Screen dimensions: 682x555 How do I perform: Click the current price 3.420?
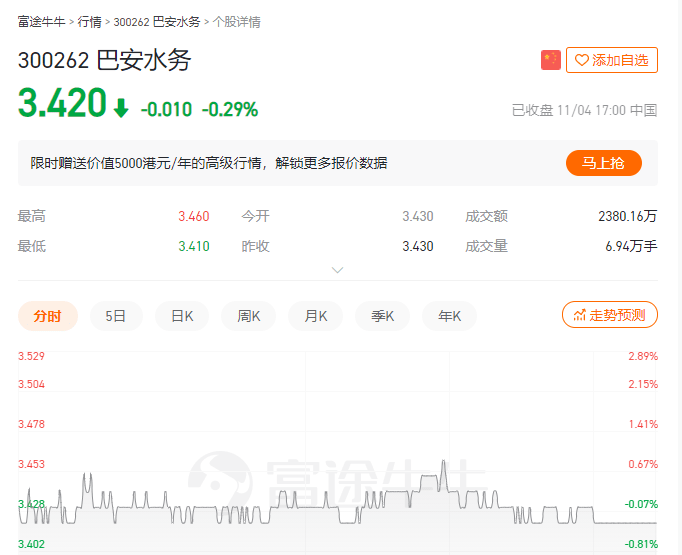62,103
